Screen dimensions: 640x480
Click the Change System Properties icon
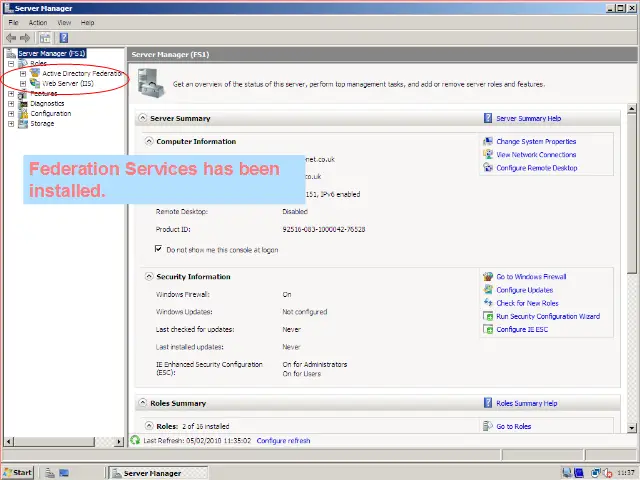coord(488,141)
